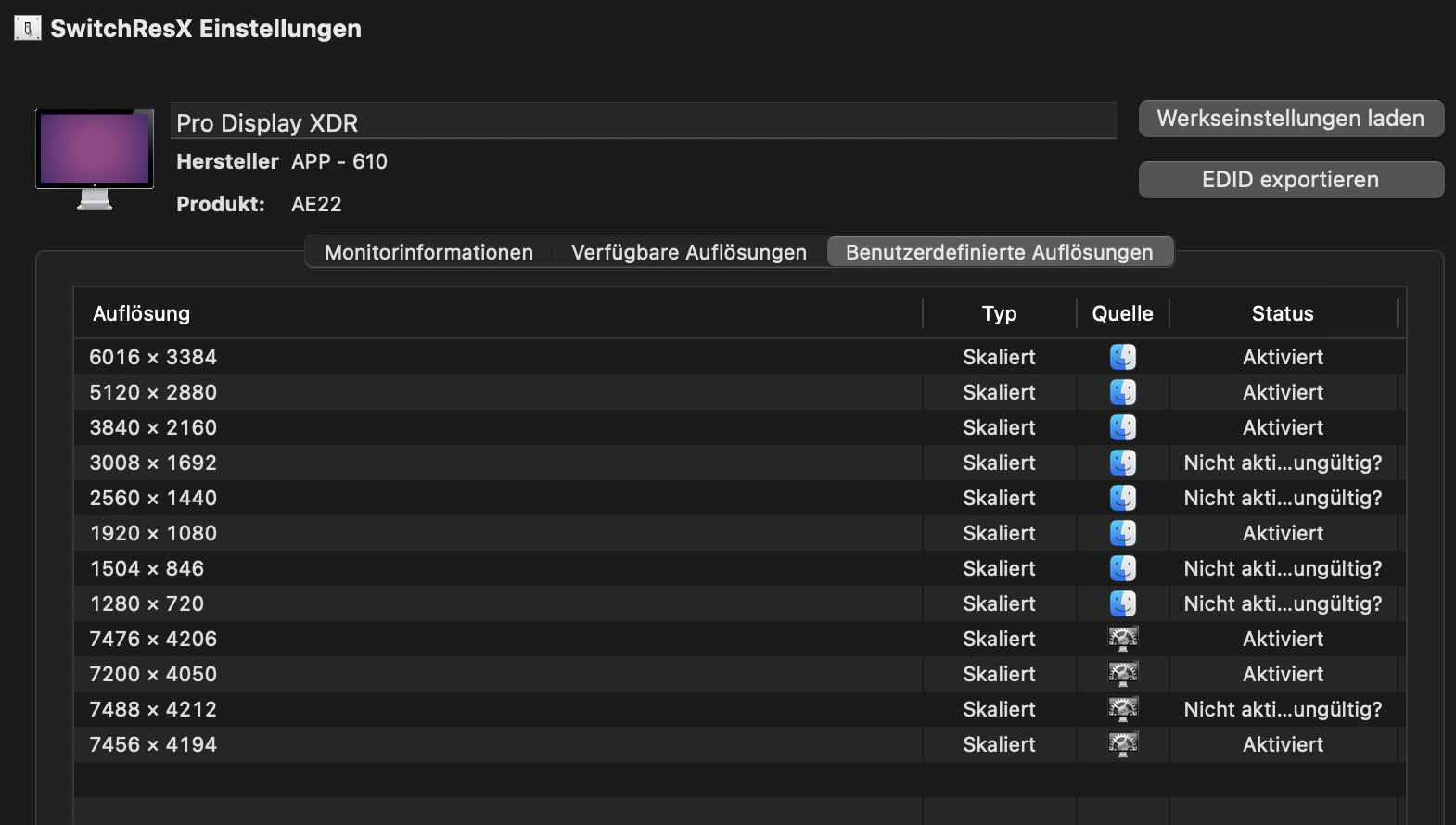
Task: Click the Finder source icon for 3840 × 2160
Action: pos(1122,427)
